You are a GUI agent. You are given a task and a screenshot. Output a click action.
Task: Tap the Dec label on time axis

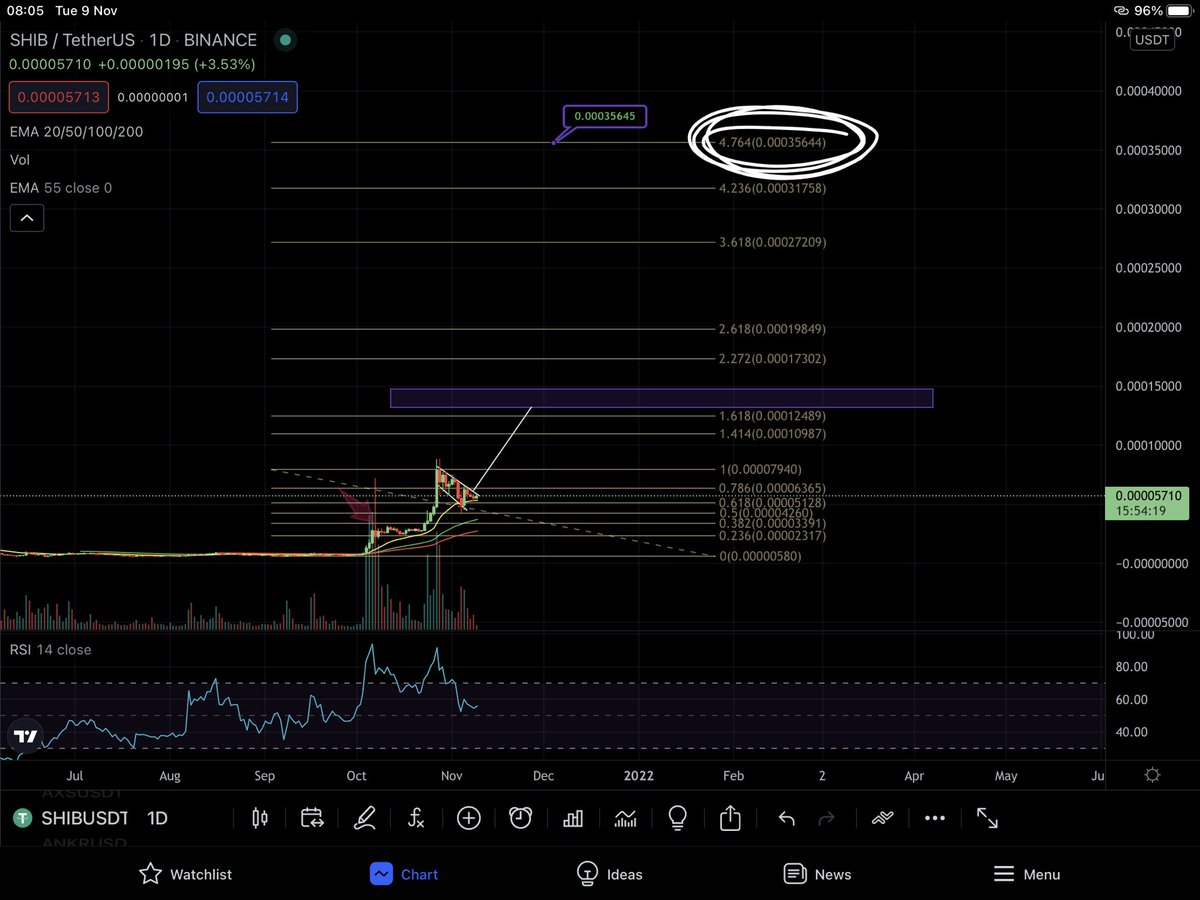pos(543,775)
